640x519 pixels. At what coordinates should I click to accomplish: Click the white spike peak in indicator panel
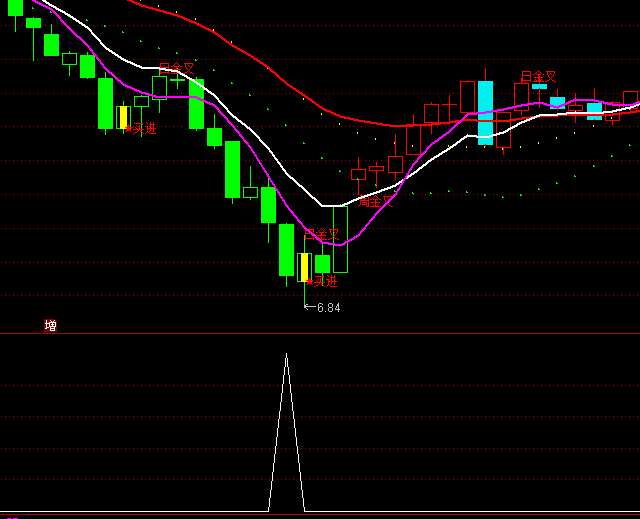286,356
